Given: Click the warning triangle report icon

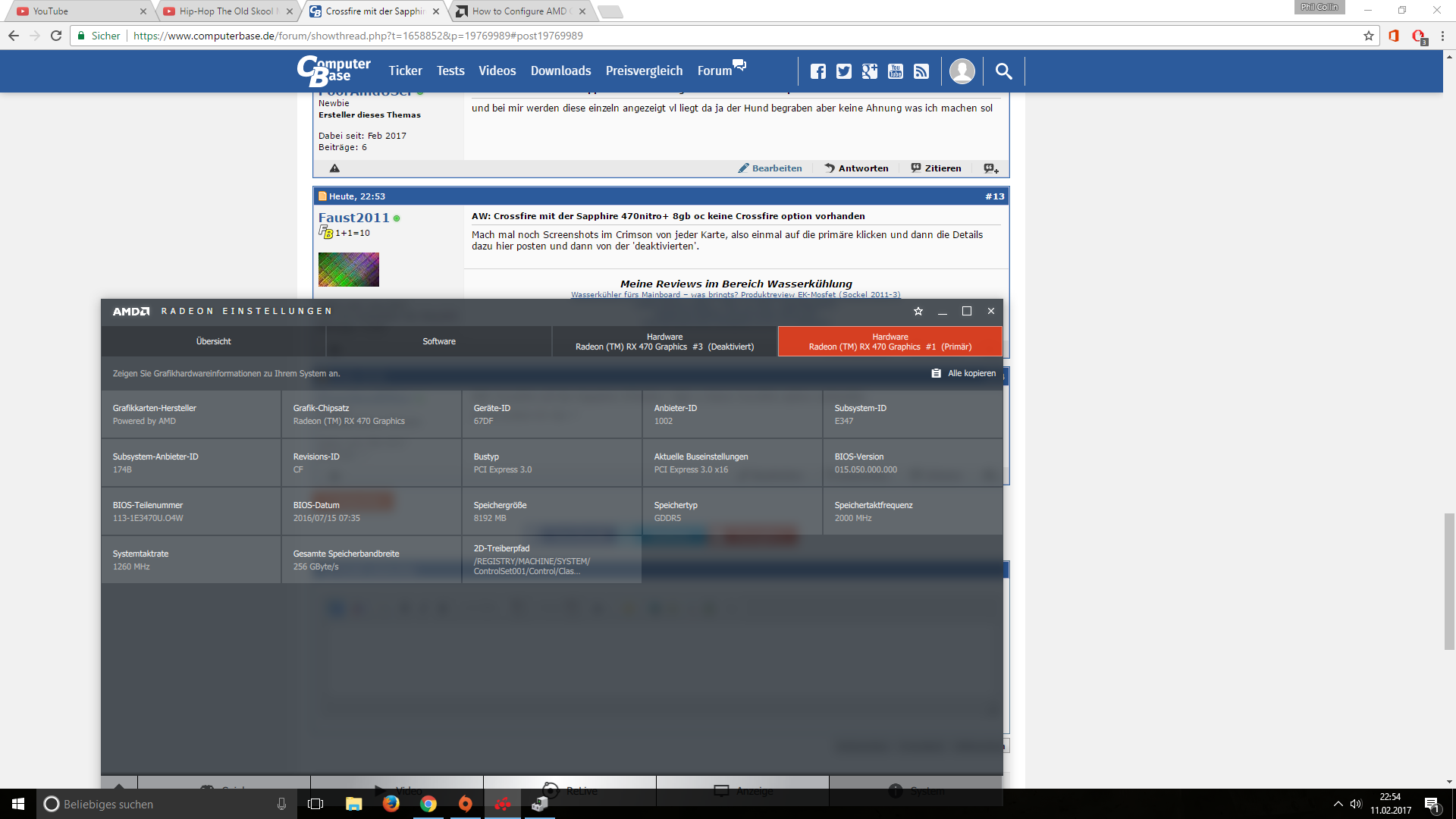Looking at the screenshot, I should pyautogui.click(x=334, y=168).
